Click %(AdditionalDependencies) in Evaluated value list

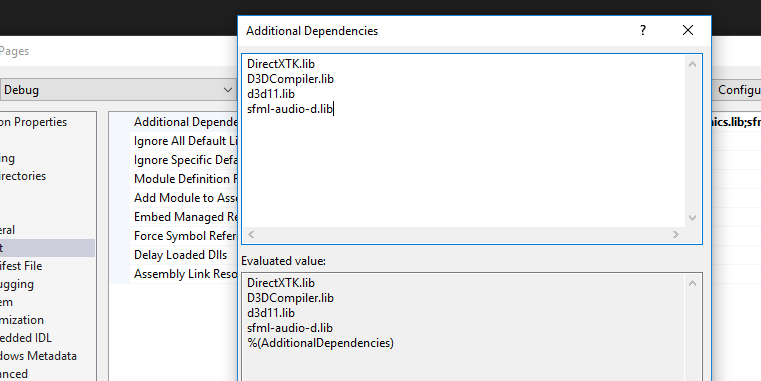point(320,343)
